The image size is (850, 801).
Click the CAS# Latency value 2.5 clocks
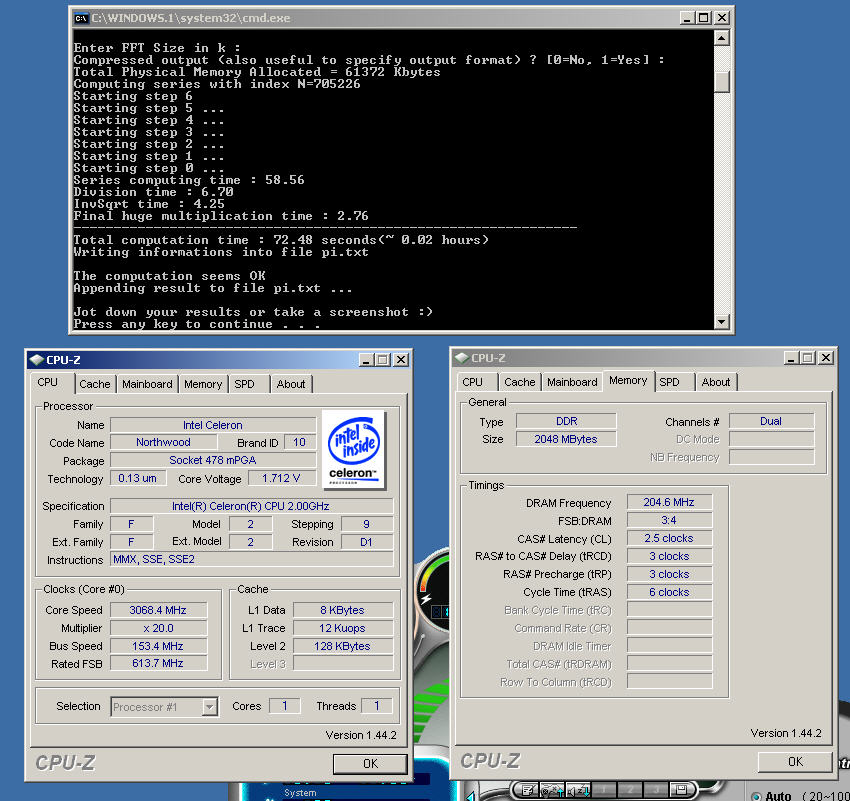669,538
